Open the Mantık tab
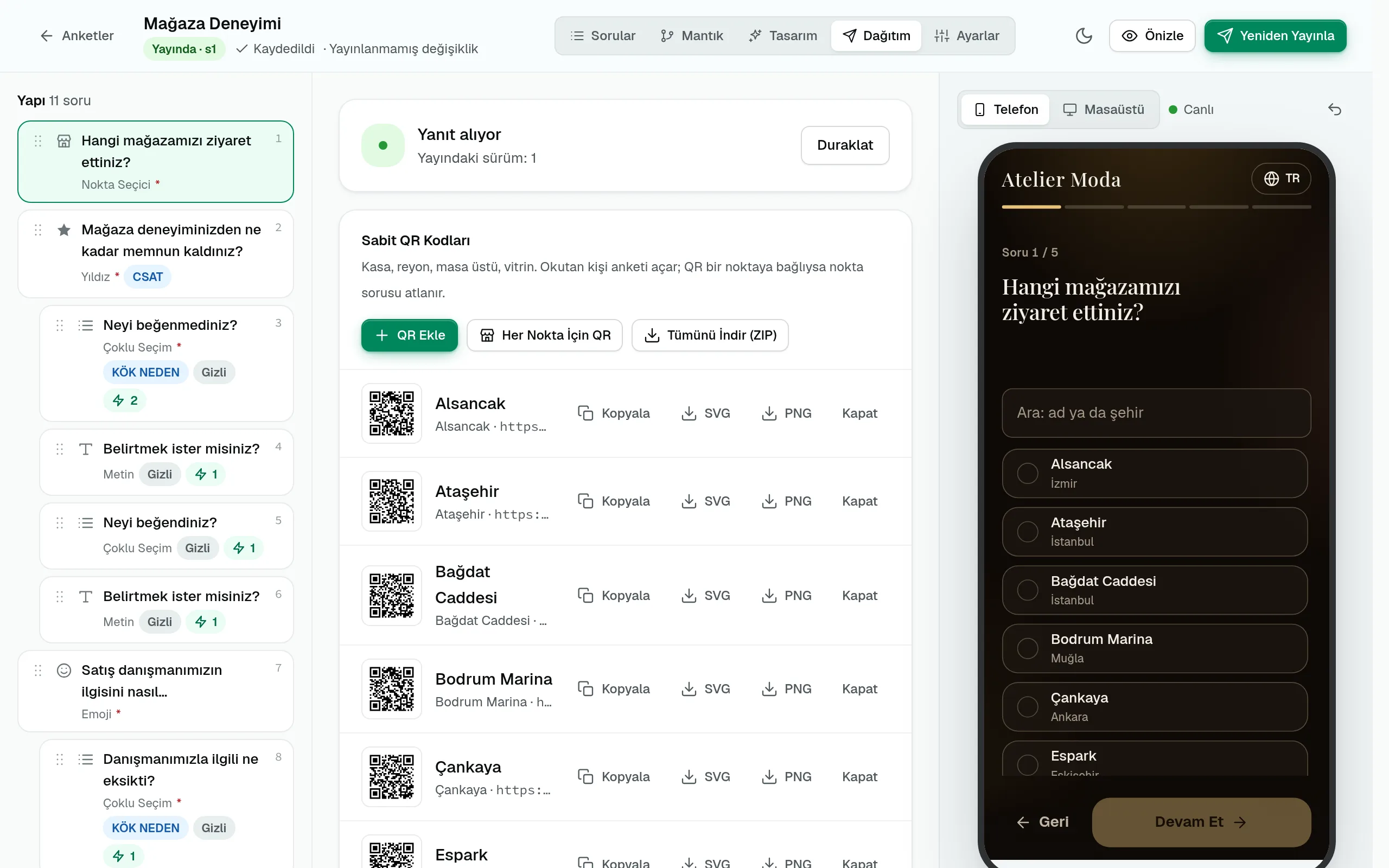1389x868 pixels. tap(692, 36)
